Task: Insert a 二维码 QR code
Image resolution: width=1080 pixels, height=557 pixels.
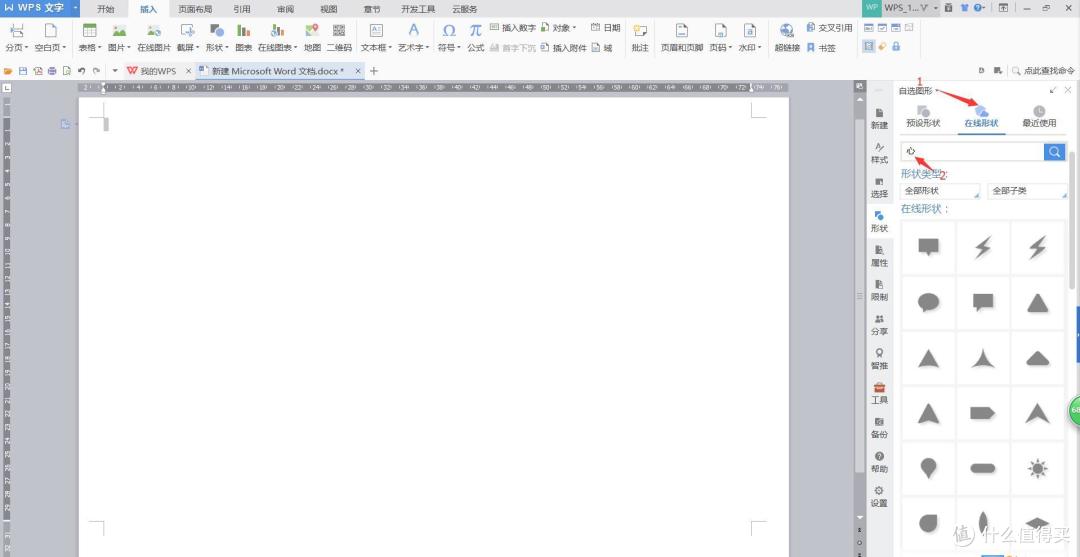Action: point(338,37)
